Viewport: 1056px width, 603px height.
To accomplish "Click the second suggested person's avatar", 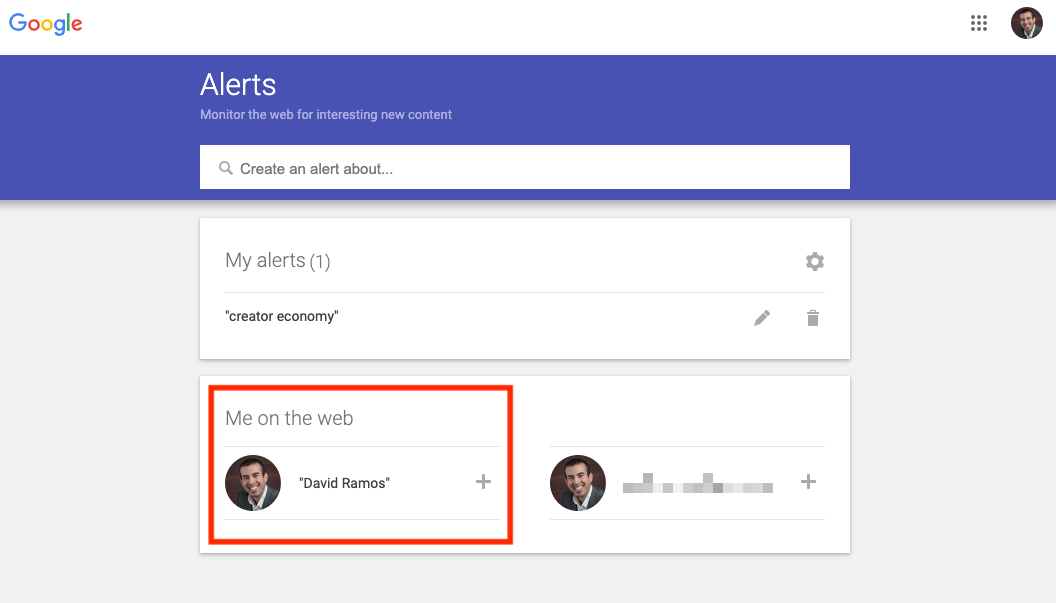I will coord(578,482).
